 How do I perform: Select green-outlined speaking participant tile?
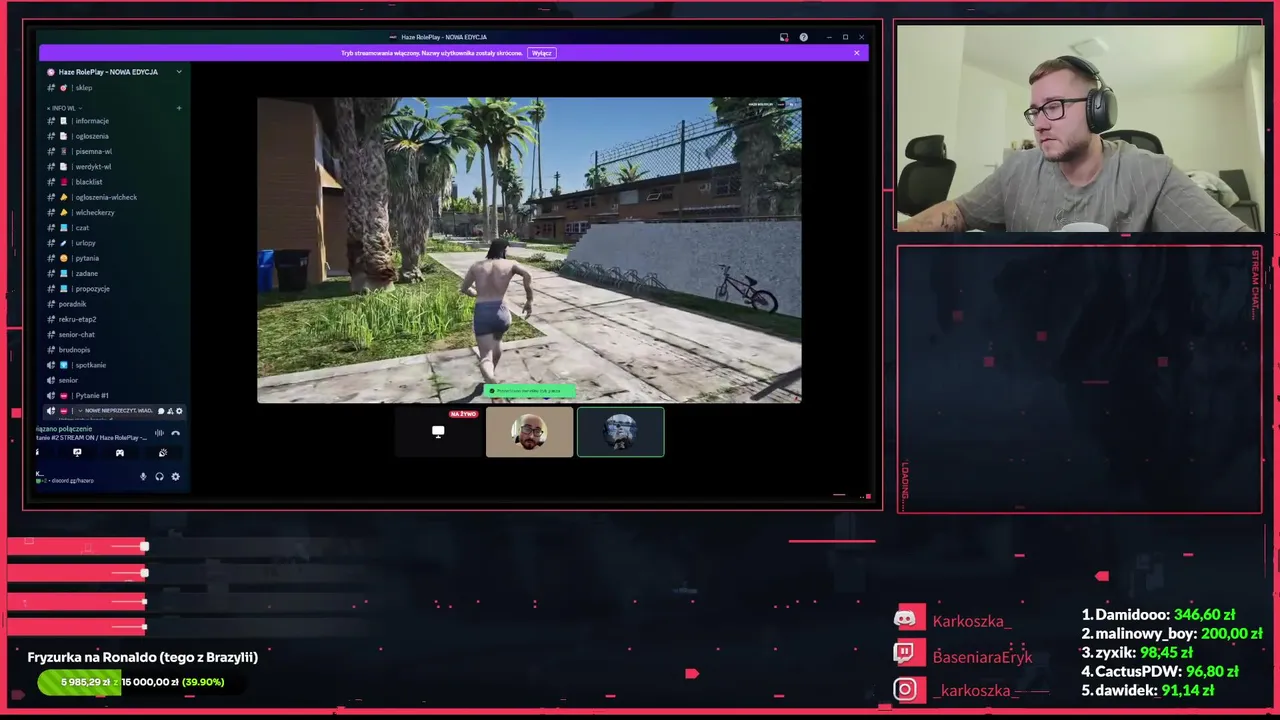pyautogui.click(x=620, y=432)
